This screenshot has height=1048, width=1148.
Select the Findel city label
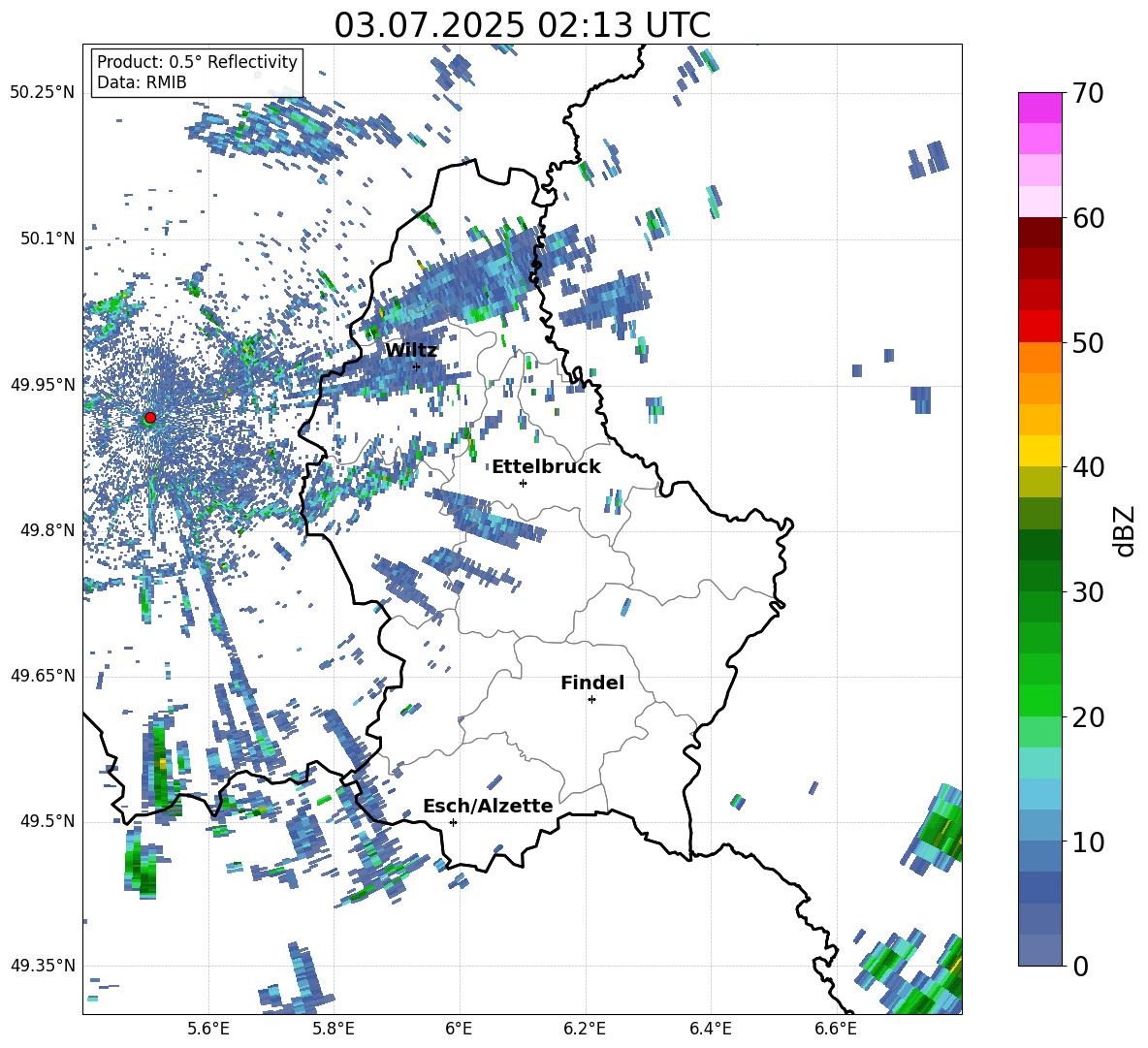[592, 683]
